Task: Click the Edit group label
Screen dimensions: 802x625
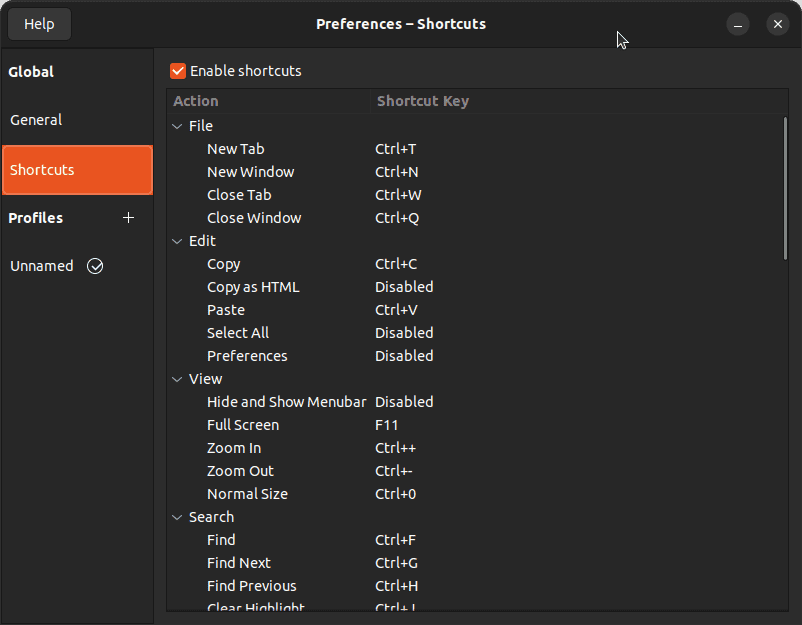Action: [202, 241]
